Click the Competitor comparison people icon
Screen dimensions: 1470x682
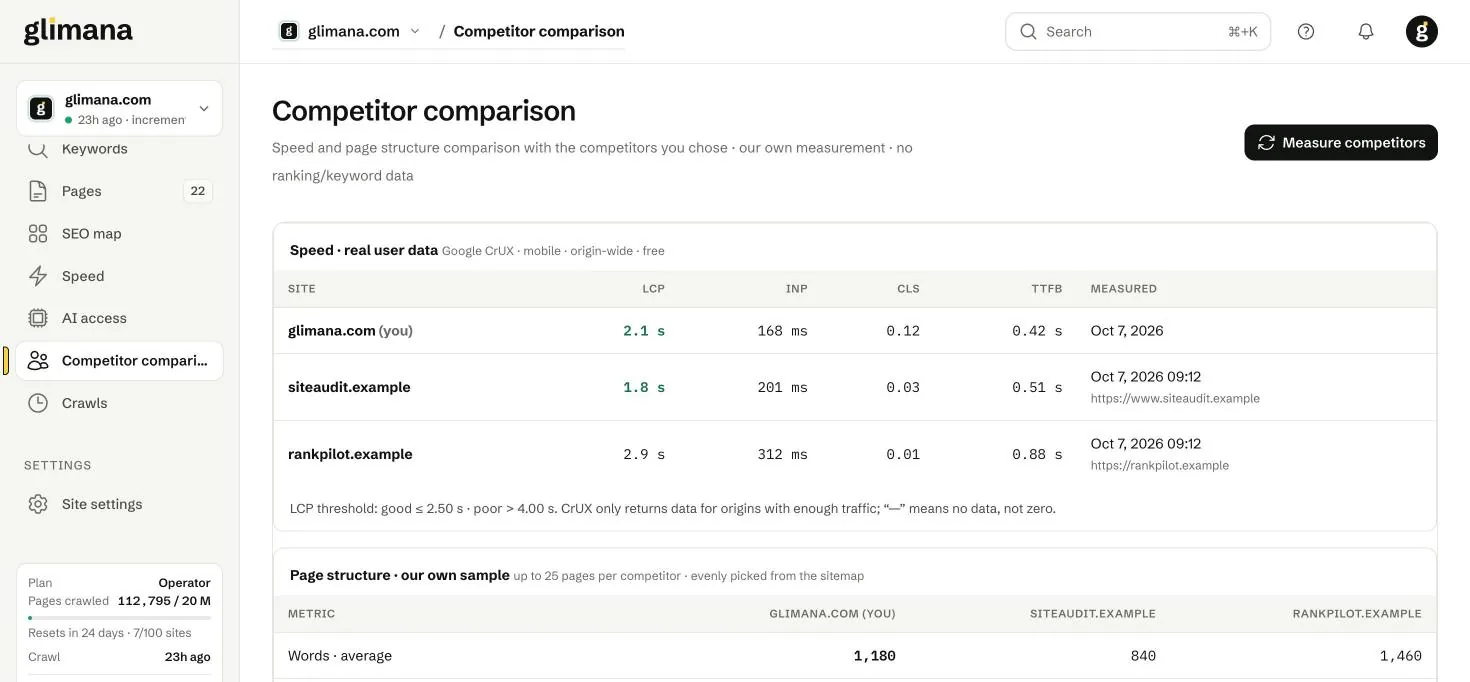pyautogui.click(x=38, y=361)
